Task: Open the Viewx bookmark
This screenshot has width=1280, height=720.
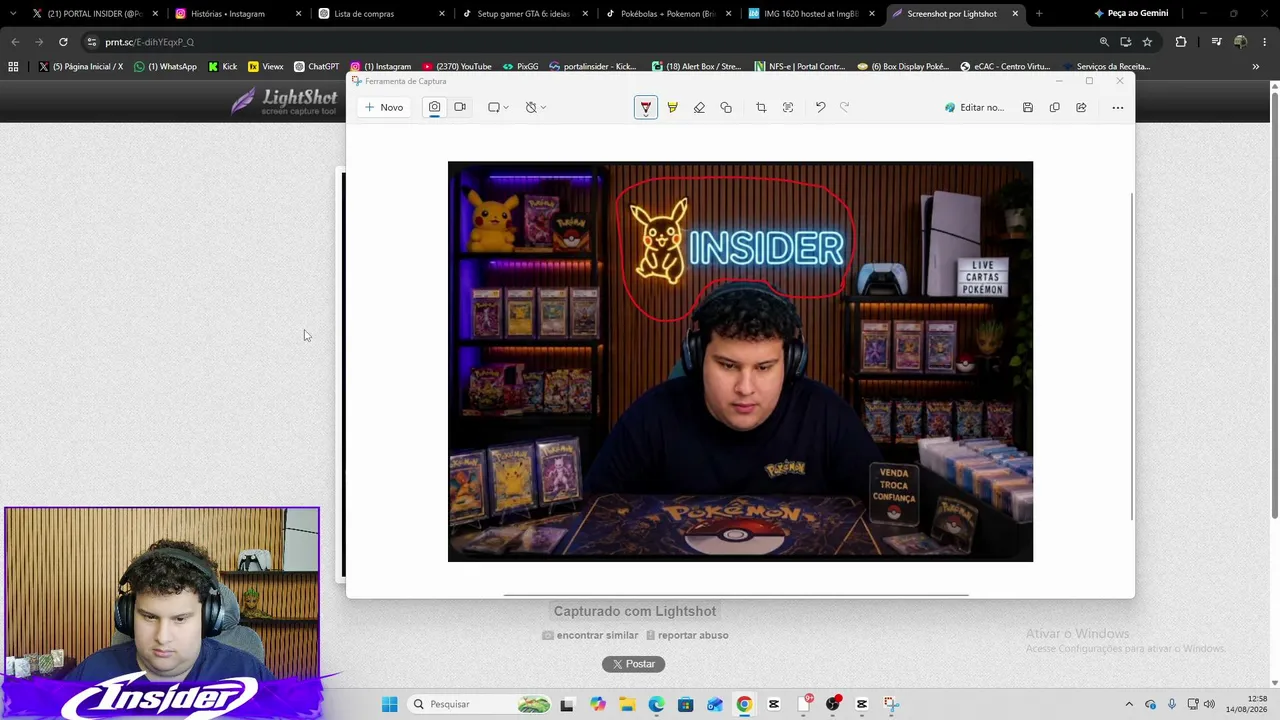Action: (x=266, y=66)
